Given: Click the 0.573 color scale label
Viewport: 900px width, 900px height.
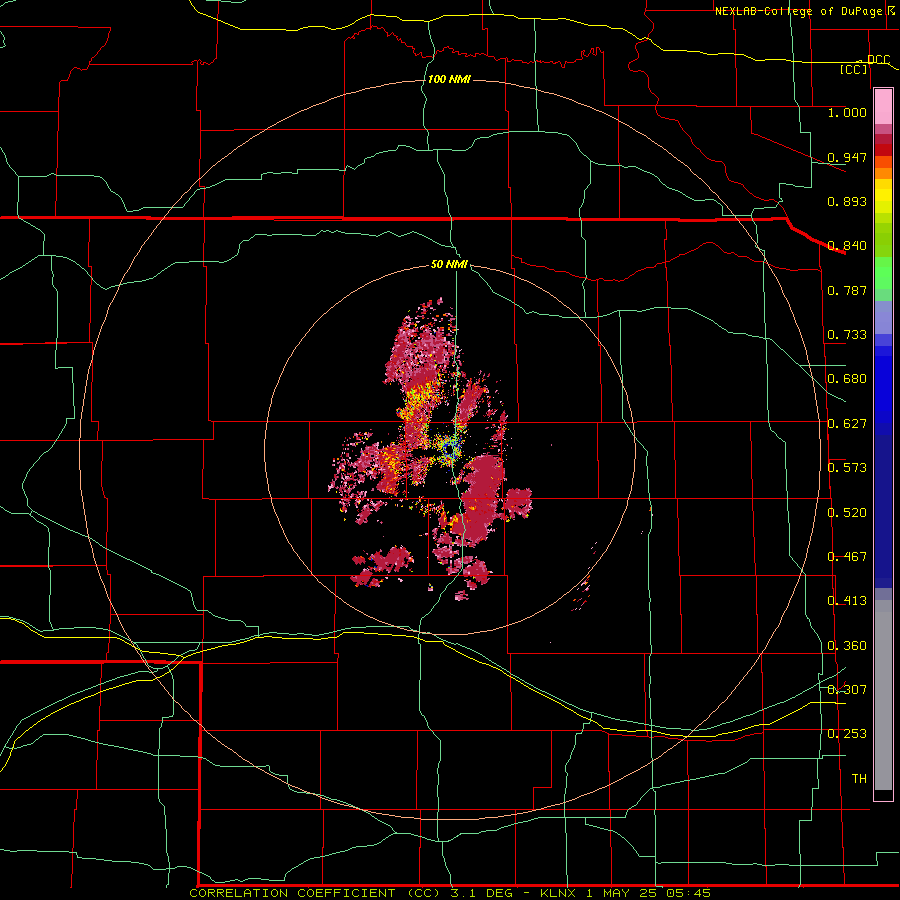Looking at the screenshot, I should (847, 468).
